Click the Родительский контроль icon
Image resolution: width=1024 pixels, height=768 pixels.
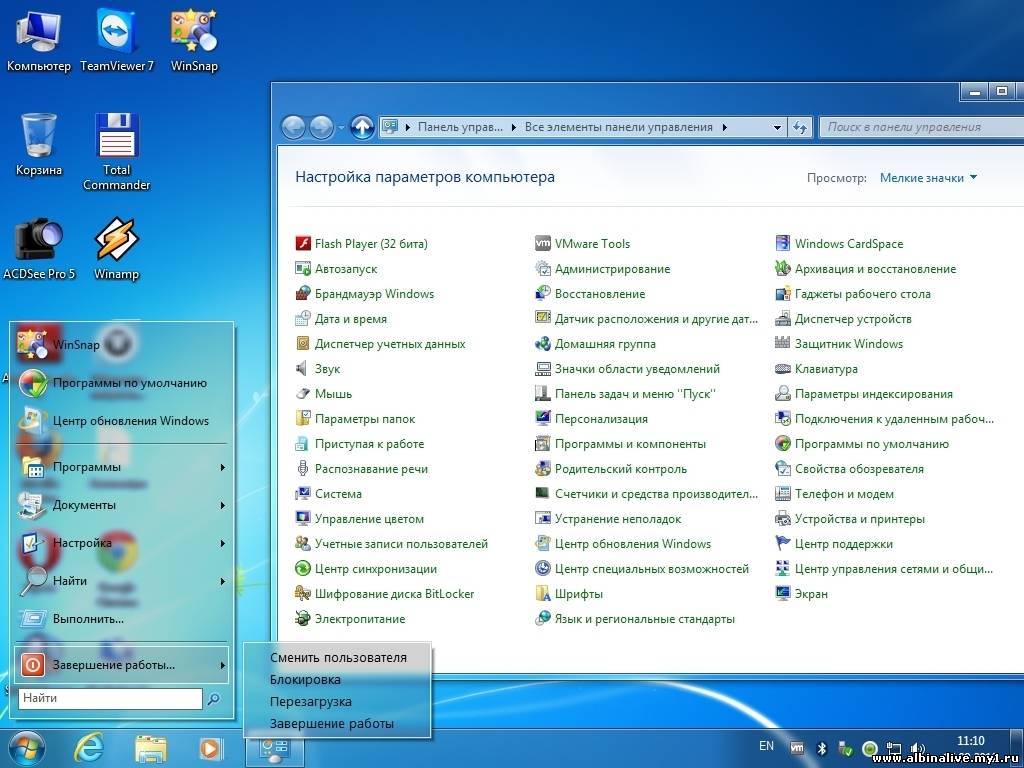(543, 469)
